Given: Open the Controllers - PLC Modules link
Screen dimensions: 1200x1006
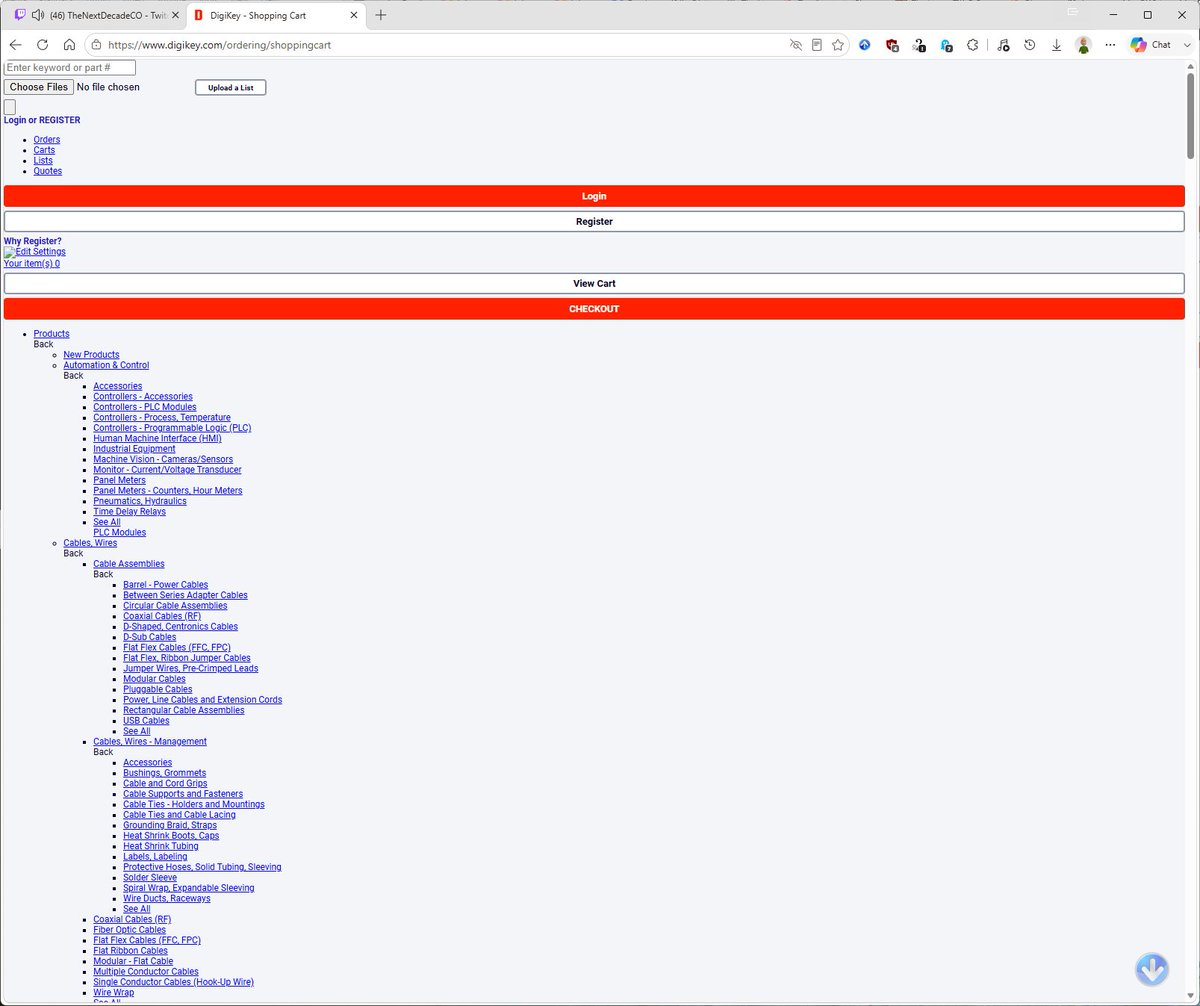Looking at the screenshot, I should click(145, 407).
